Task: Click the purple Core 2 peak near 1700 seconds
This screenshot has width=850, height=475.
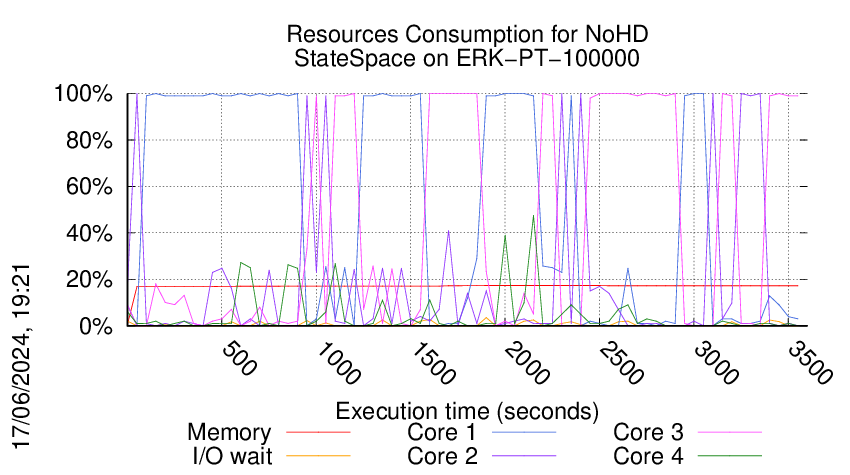Action: tap(448, 231)
